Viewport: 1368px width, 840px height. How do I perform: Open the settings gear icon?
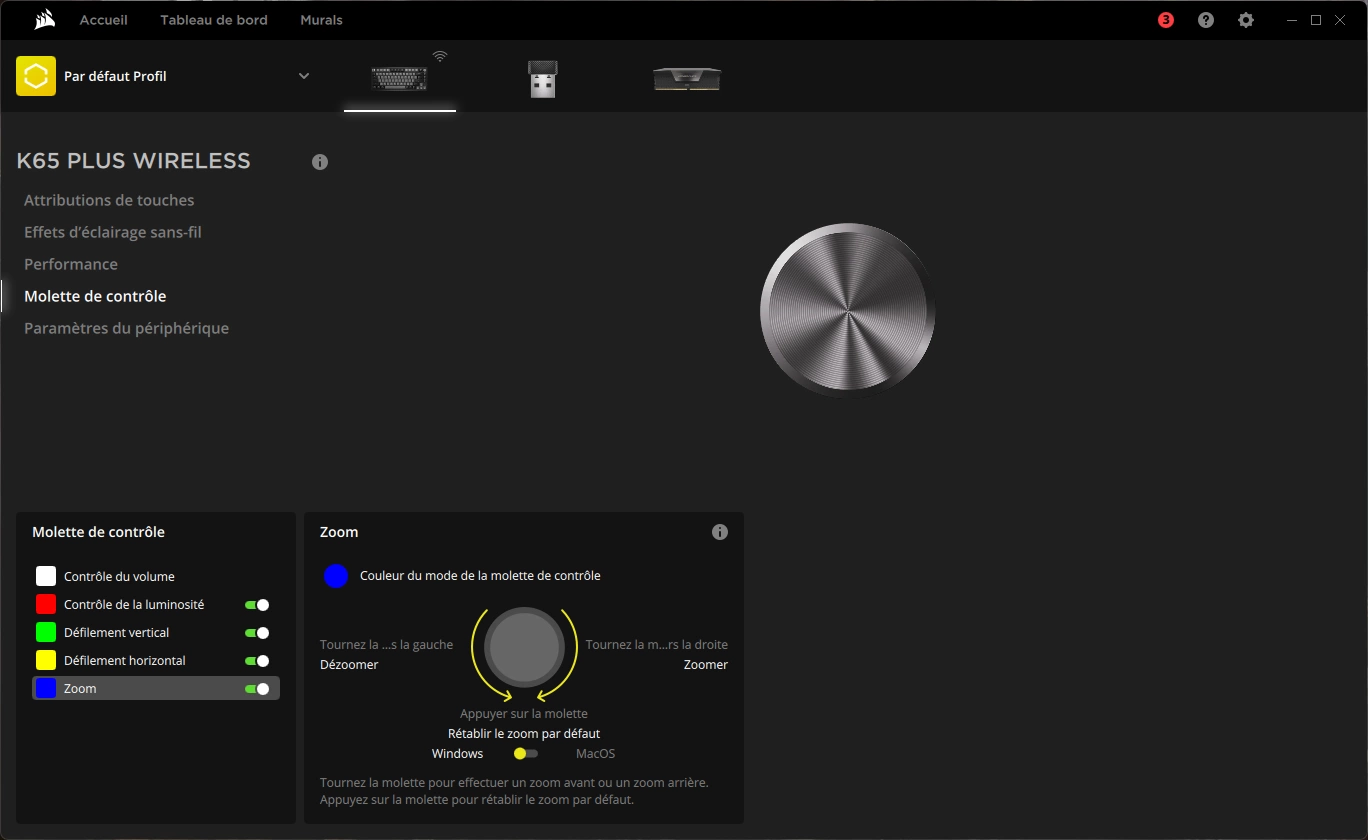point(1246,20)
